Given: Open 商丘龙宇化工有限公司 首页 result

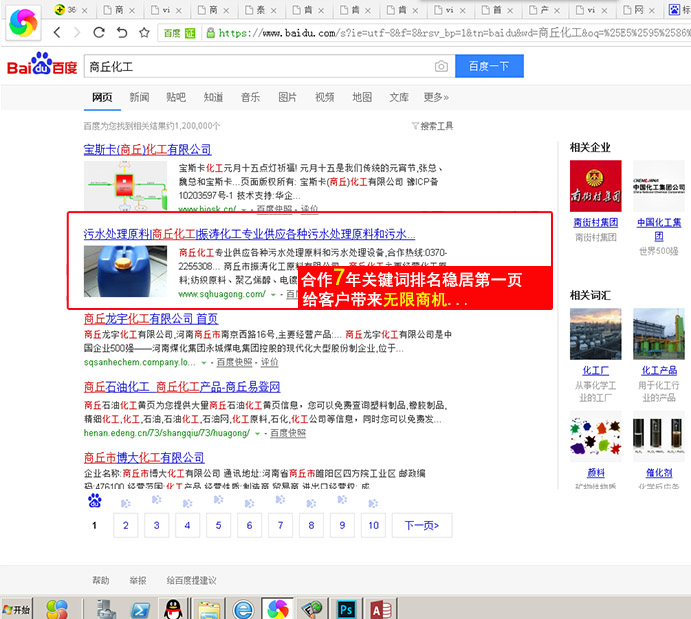Looking at the screenshot, I should point(151,319).
